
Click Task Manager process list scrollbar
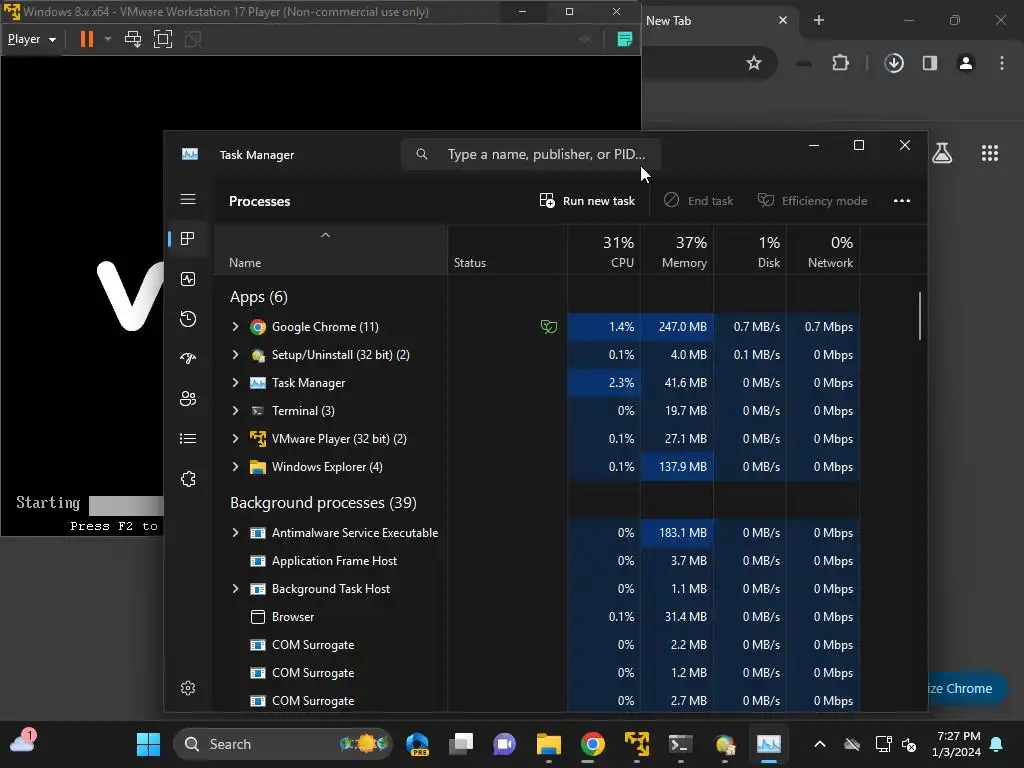click(x=920, y=316)
